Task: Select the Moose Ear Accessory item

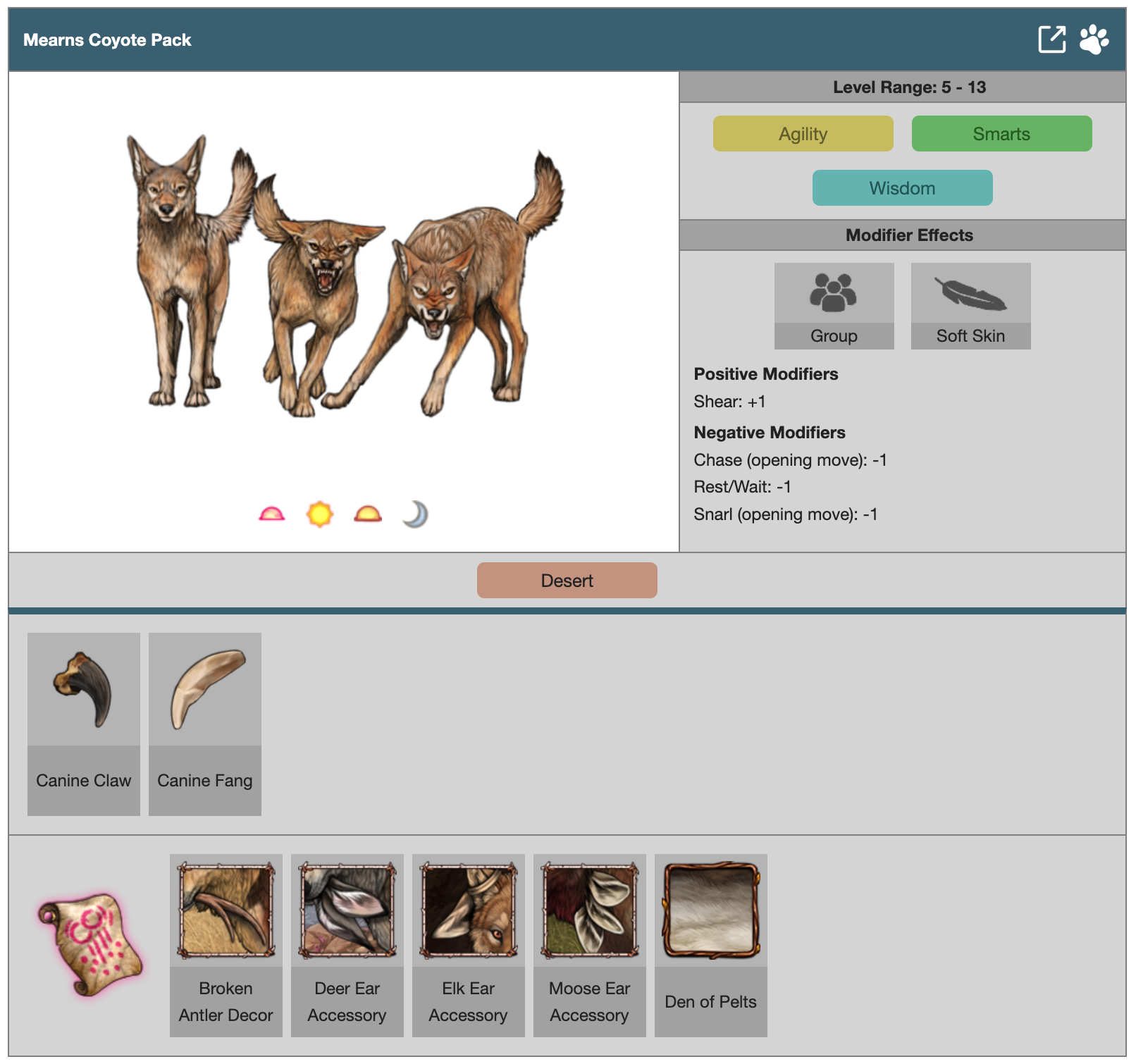Action: click(x=590, y=946)
